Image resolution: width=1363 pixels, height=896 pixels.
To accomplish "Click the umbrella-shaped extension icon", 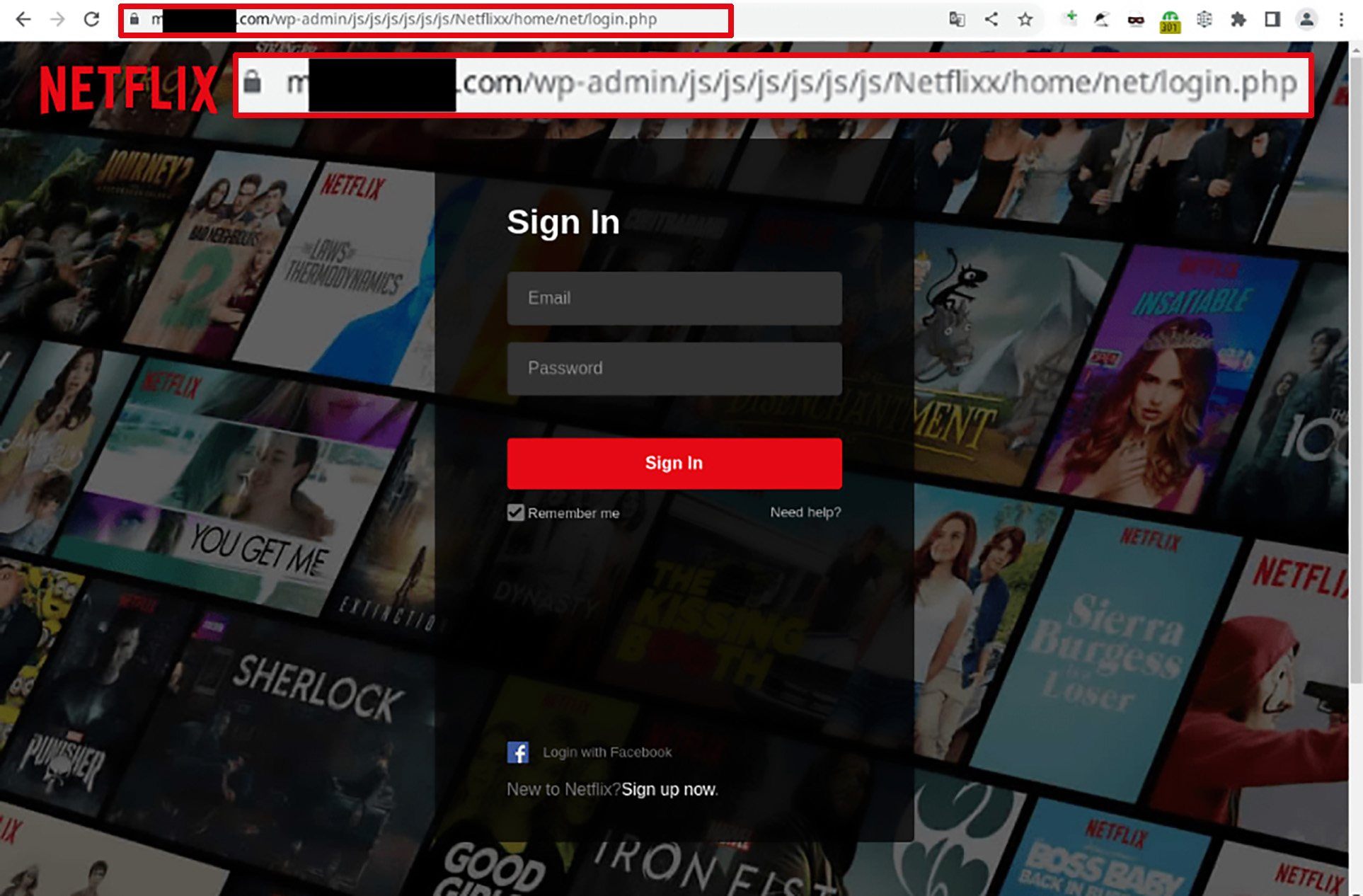I will (x=1101, y=20).
